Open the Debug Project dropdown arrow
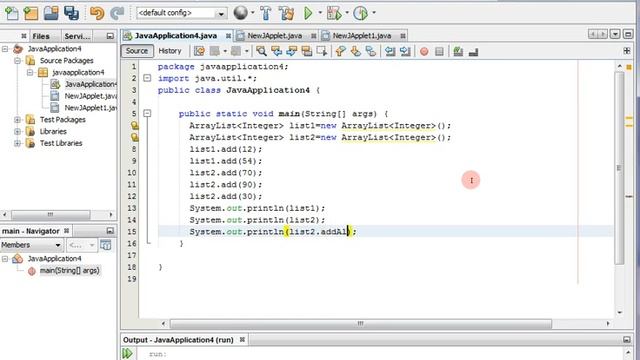 tap(347, 13)
